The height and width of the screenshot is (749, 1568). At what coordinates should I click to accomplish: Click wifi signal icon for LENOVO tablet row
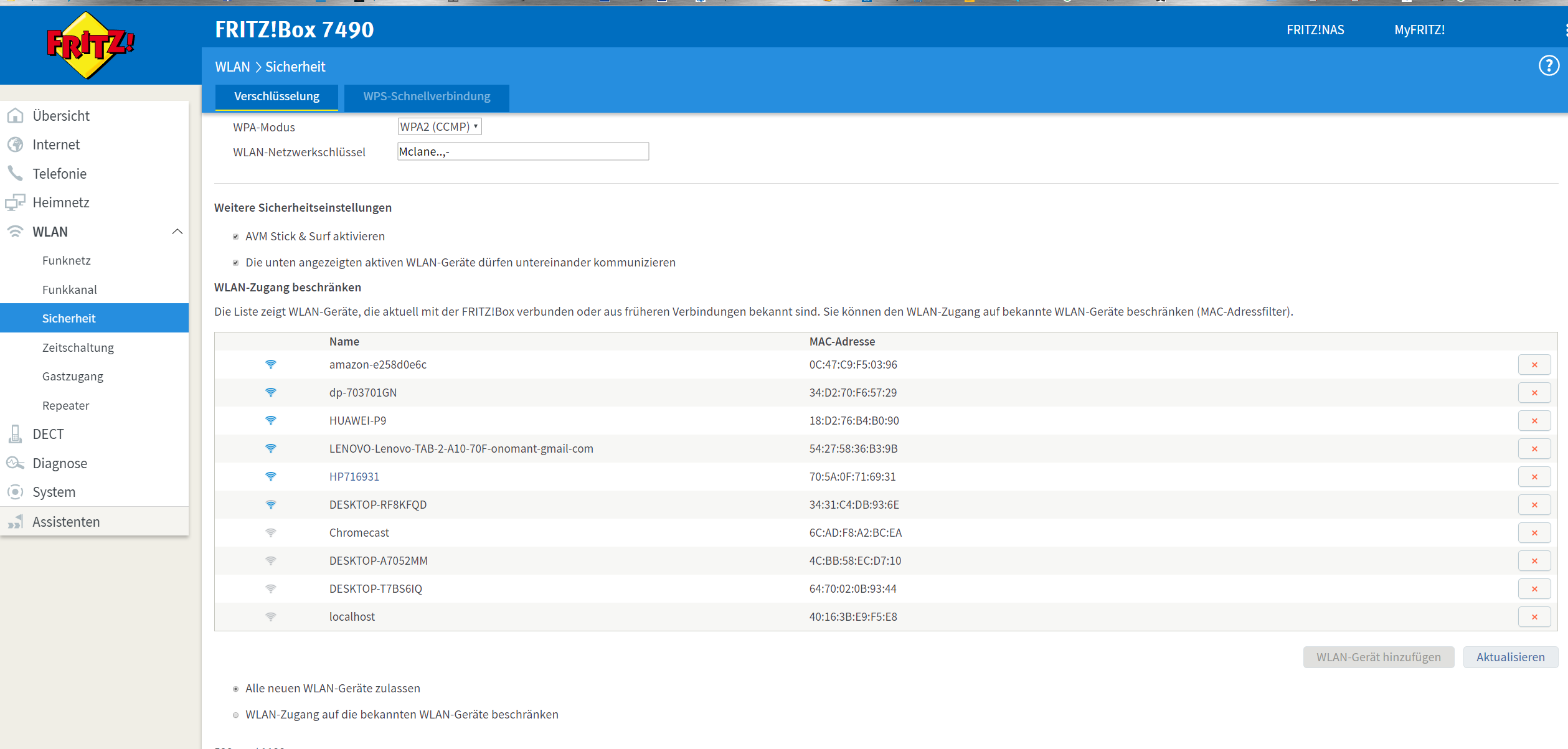pos(271,448)
